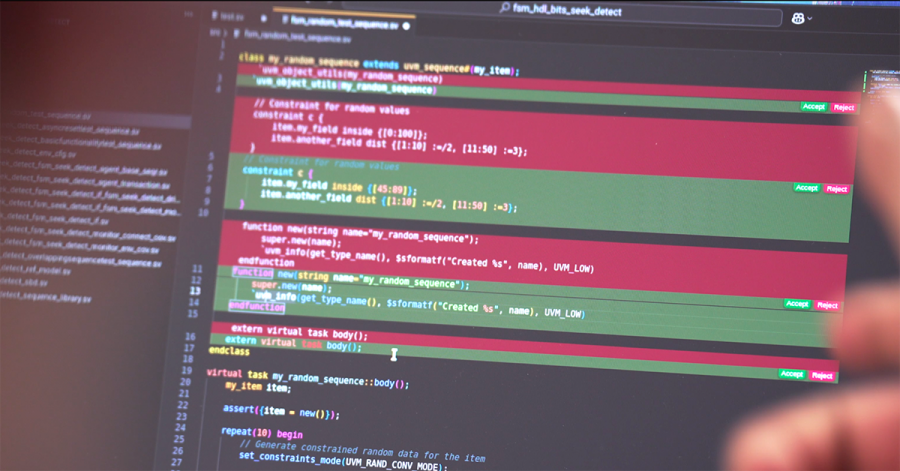
Task: Open the file ending in agent_transaction.sv
Action: (x=85, y=182)
